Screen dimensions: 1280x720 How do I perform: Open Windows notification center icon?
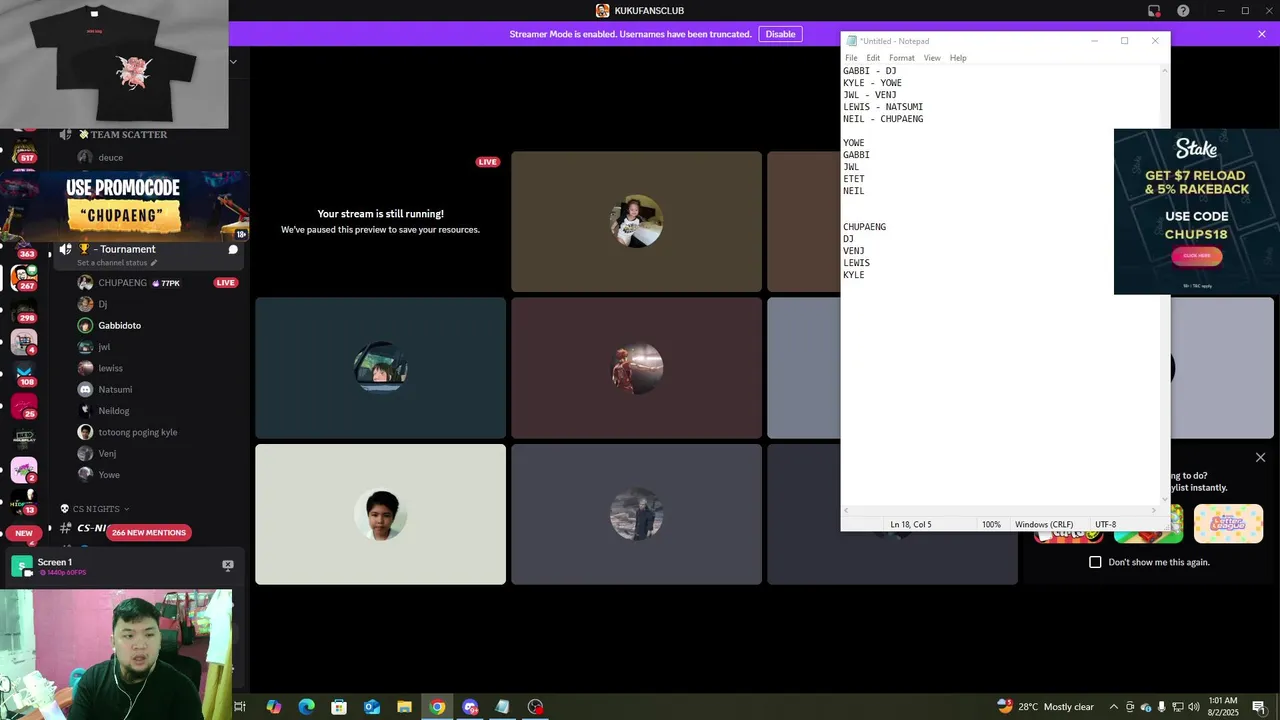1259,707
